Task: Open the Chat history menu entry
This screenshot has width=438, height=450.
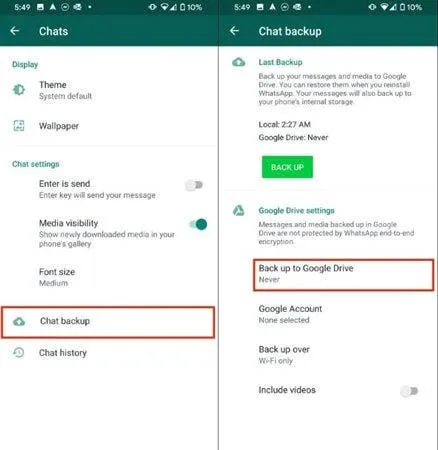Action: coord(108,353)
